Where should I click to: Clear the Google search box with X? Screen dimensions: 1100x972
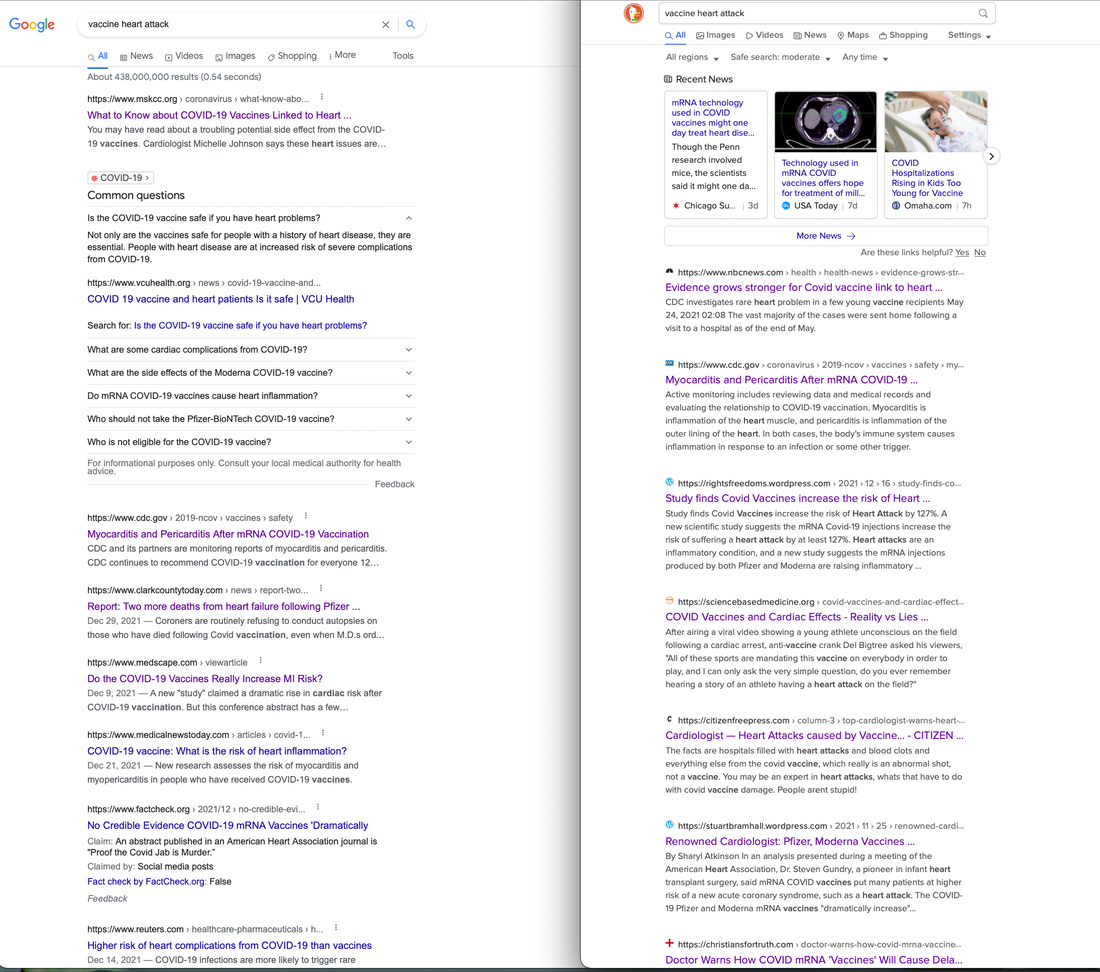pos(386,25)
